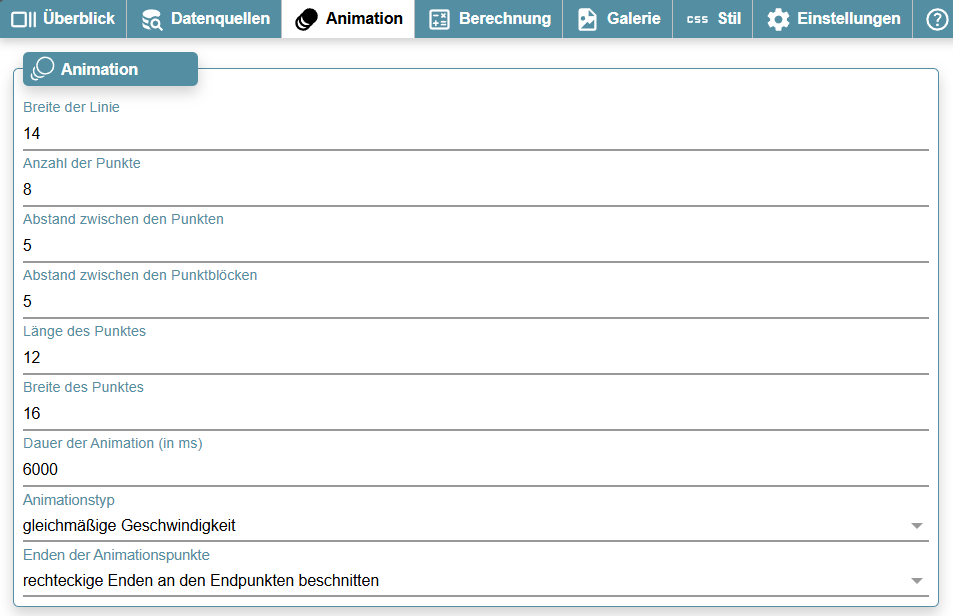953x616 pixels.
Task: Focus the Anzahl der Punkte input
Action: [475, 189]
